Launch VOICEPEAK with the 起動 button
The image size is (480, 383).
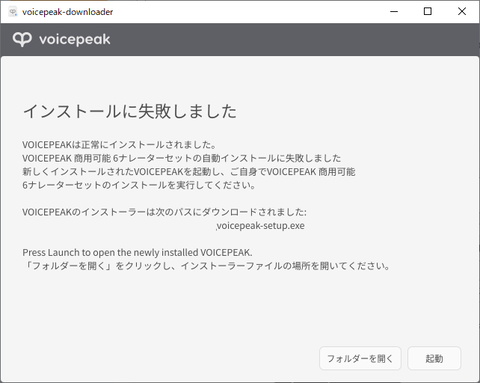tap(434, 358)
